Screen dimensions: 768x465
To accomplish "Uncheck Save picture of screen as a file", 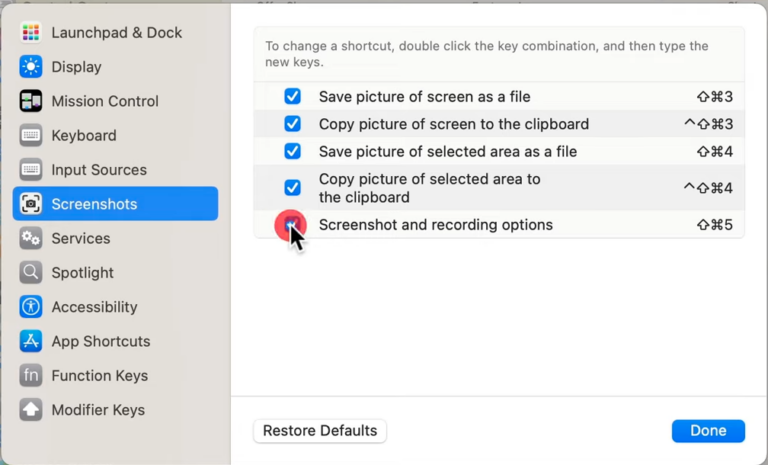I will point(292,96).
